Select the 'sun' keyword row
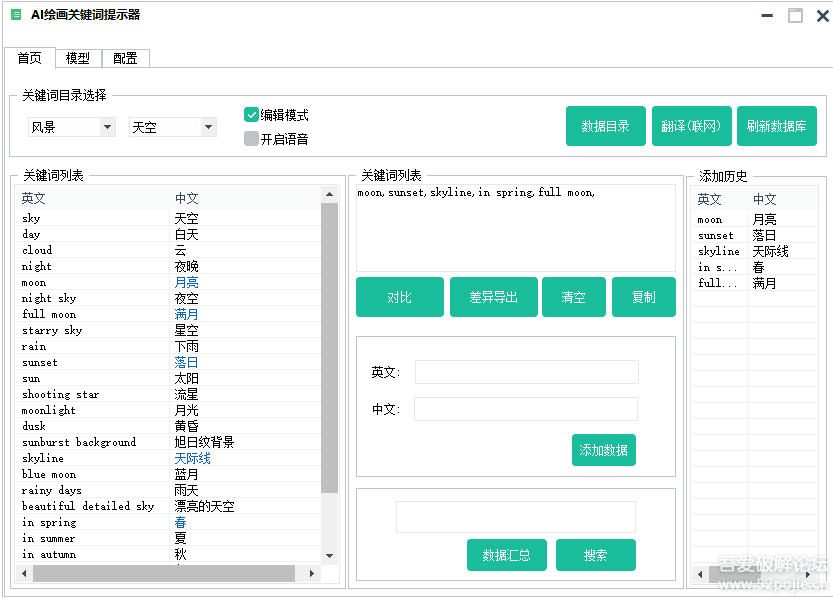The height and width of the screenshot is (598, 833). pyautogui.click(x=169, y=378)
